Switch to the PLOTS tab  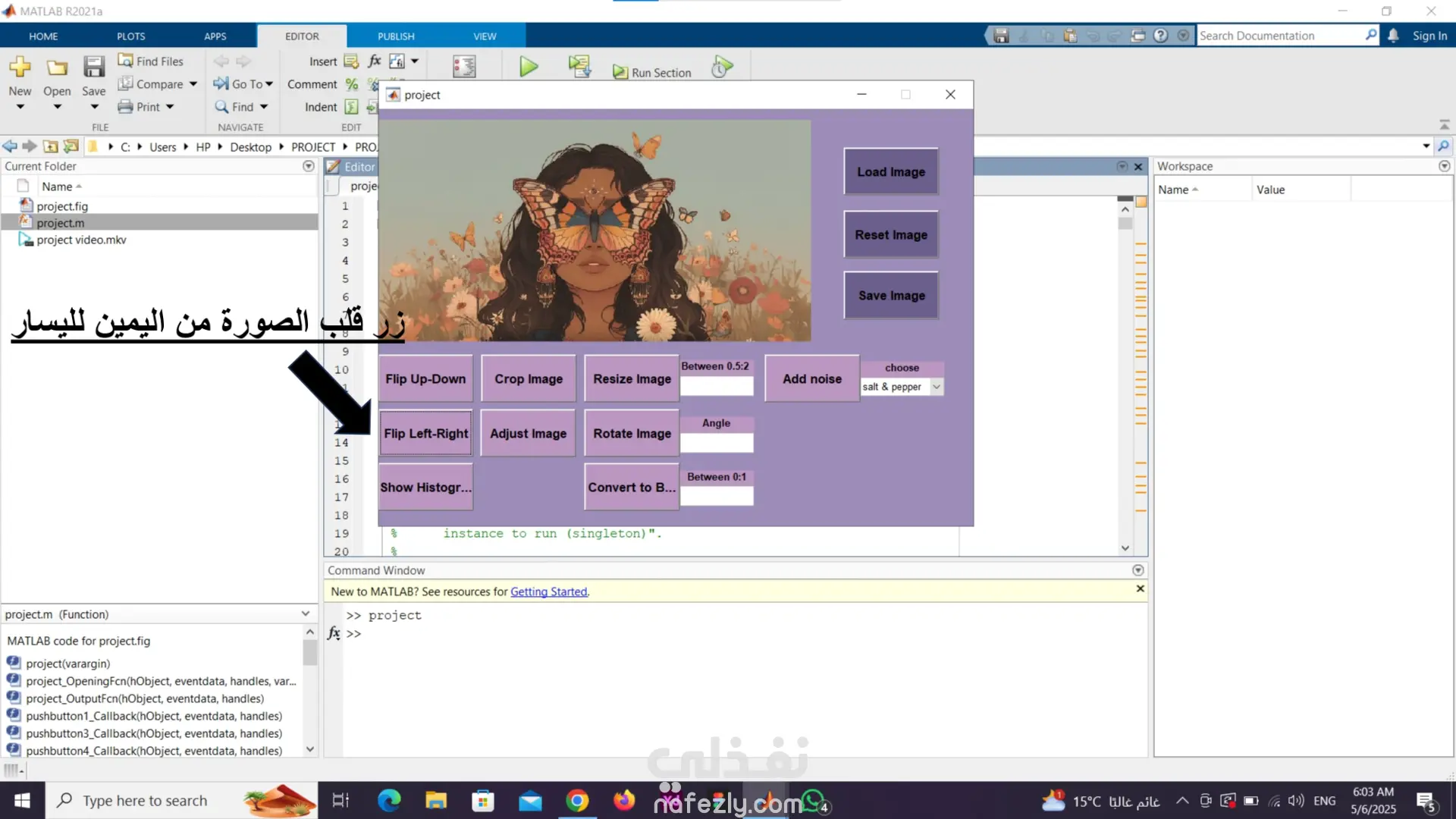131,36
